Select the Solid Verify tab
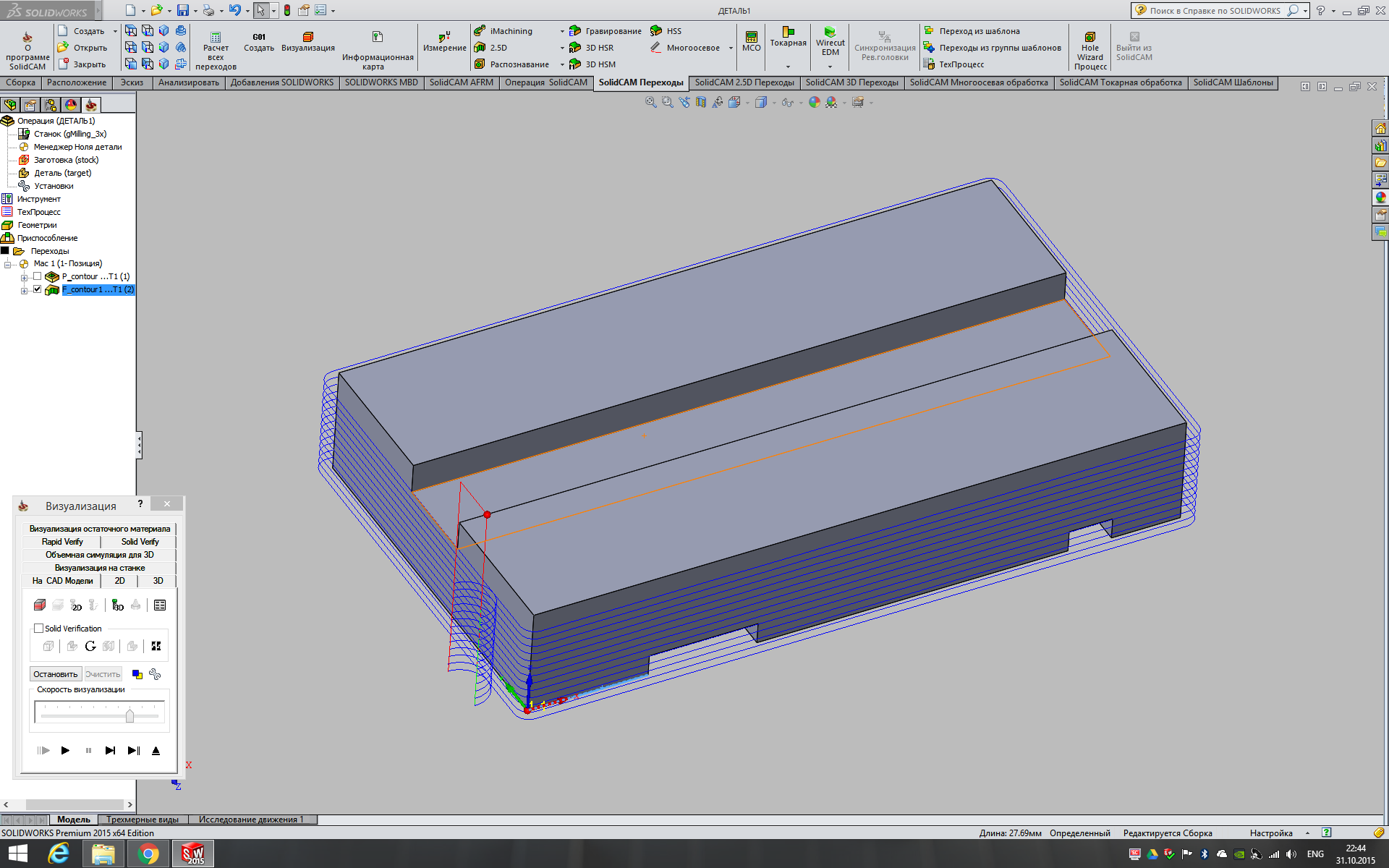The width and height of the screenshot is (1389, 868). (140, 542)
